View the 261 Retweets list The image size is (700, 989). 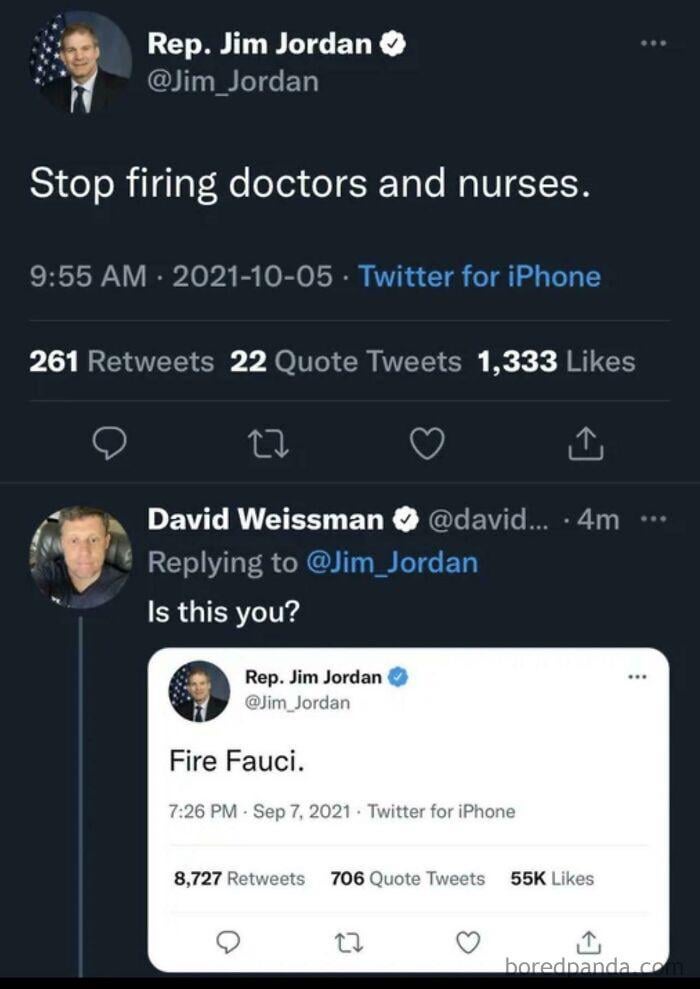[x=121, y=361]
